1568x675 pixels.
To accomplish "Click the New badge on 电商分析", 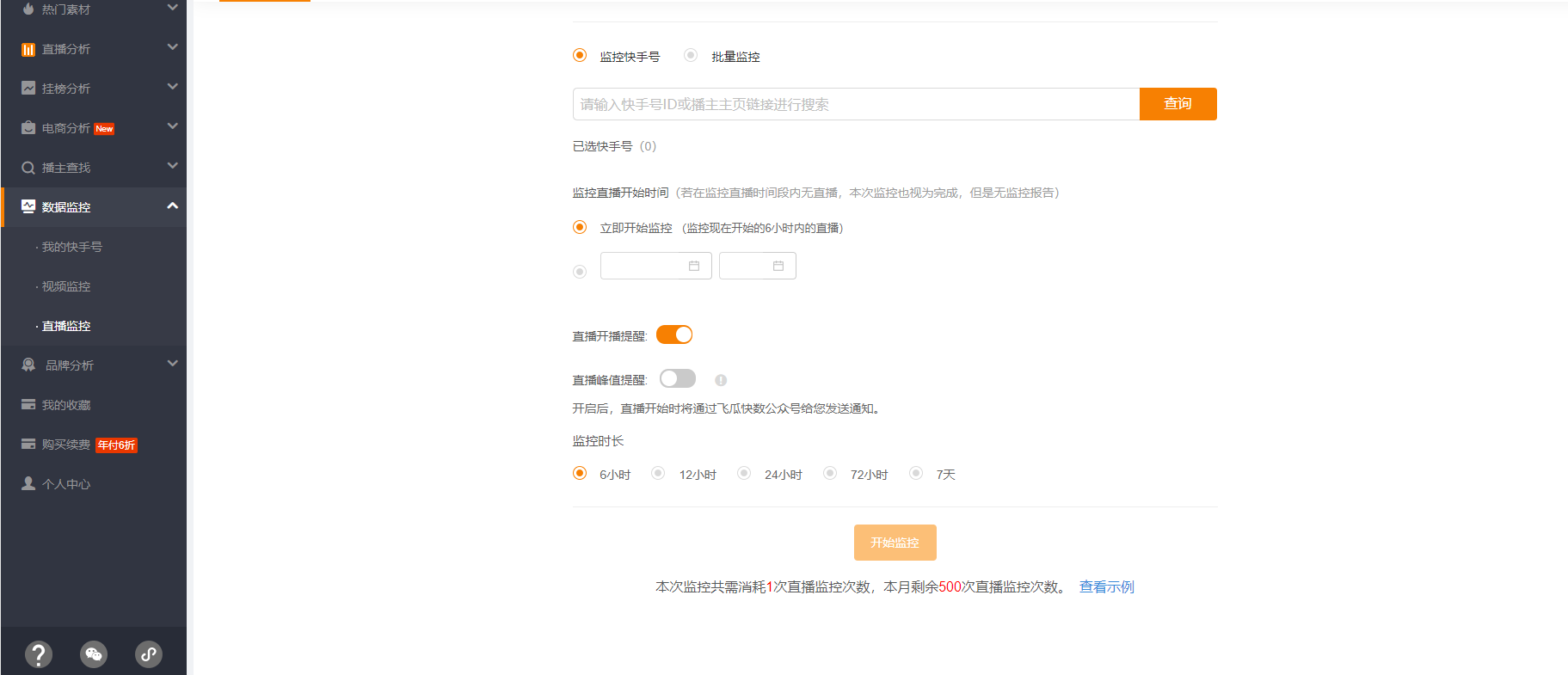I will (104, 129).
